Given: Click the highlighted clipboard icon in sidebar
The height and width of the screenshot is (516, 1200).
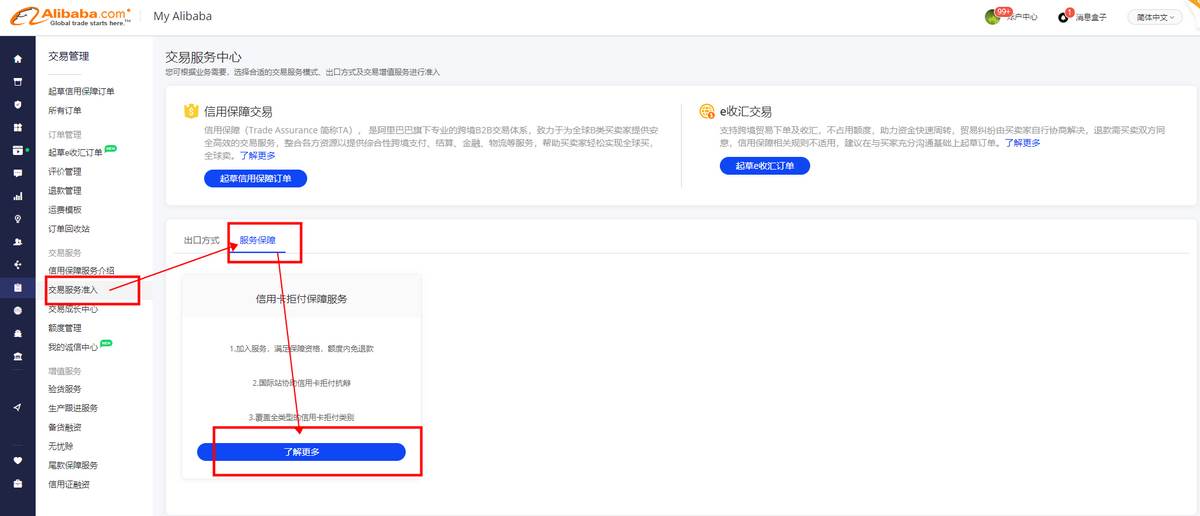Looking at the screenshot, I should (x=17, y=288).
